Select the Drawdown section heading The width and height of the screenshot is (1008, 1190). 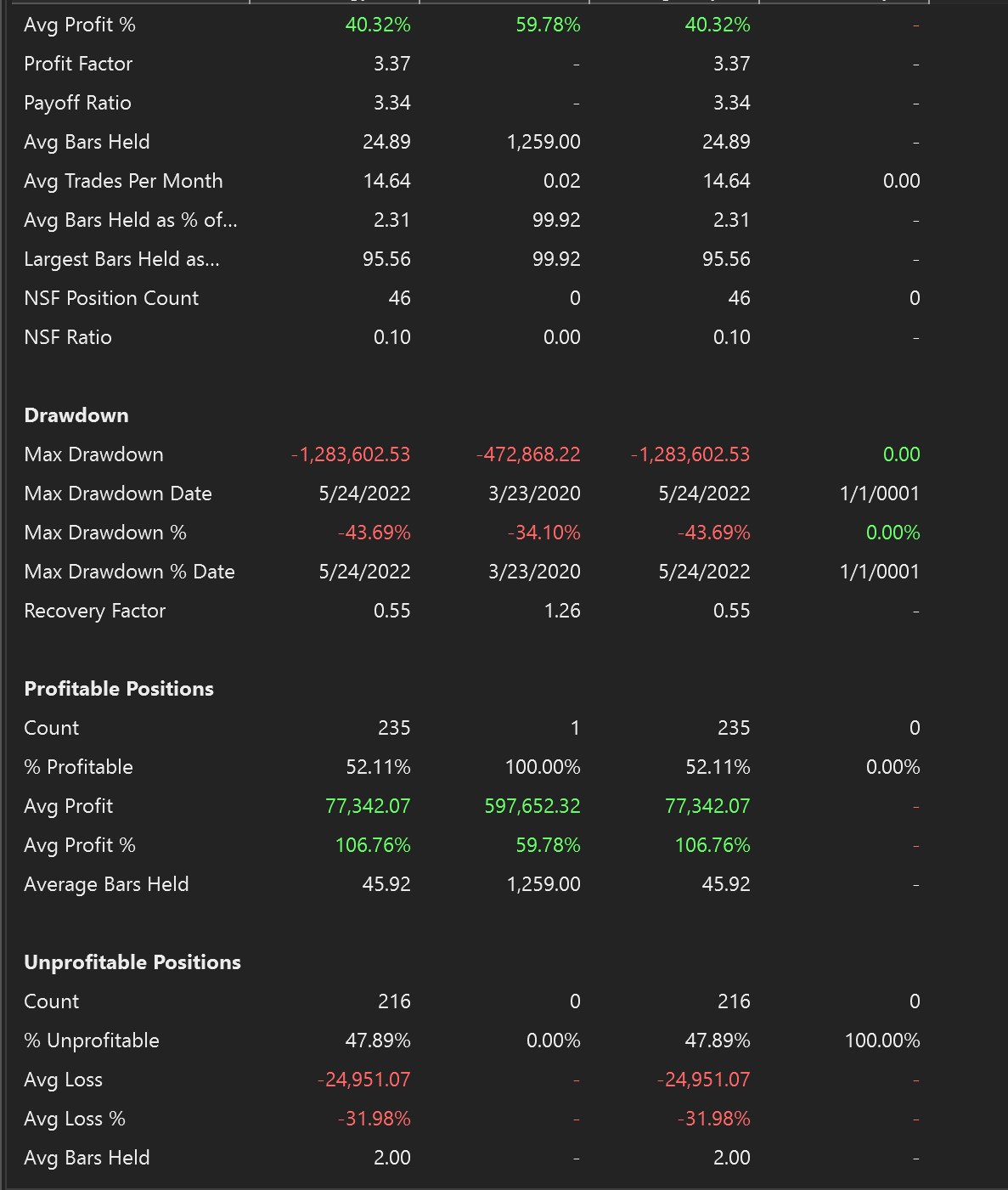point(76,415)
